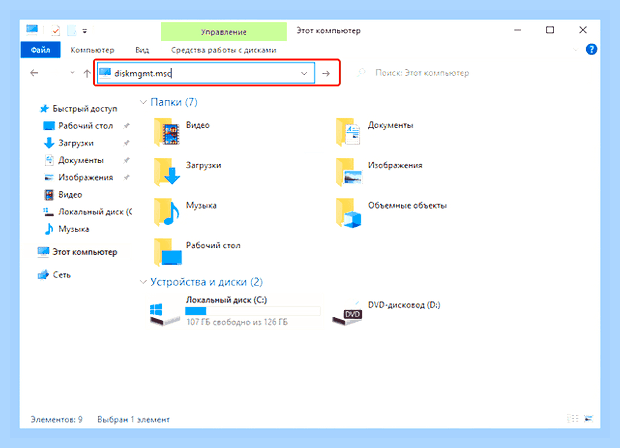Screen dimensions: 620x448
Task: Toggle pin for Загрузки in quick access
Action: pyautogui.click(x=126, y=143)
